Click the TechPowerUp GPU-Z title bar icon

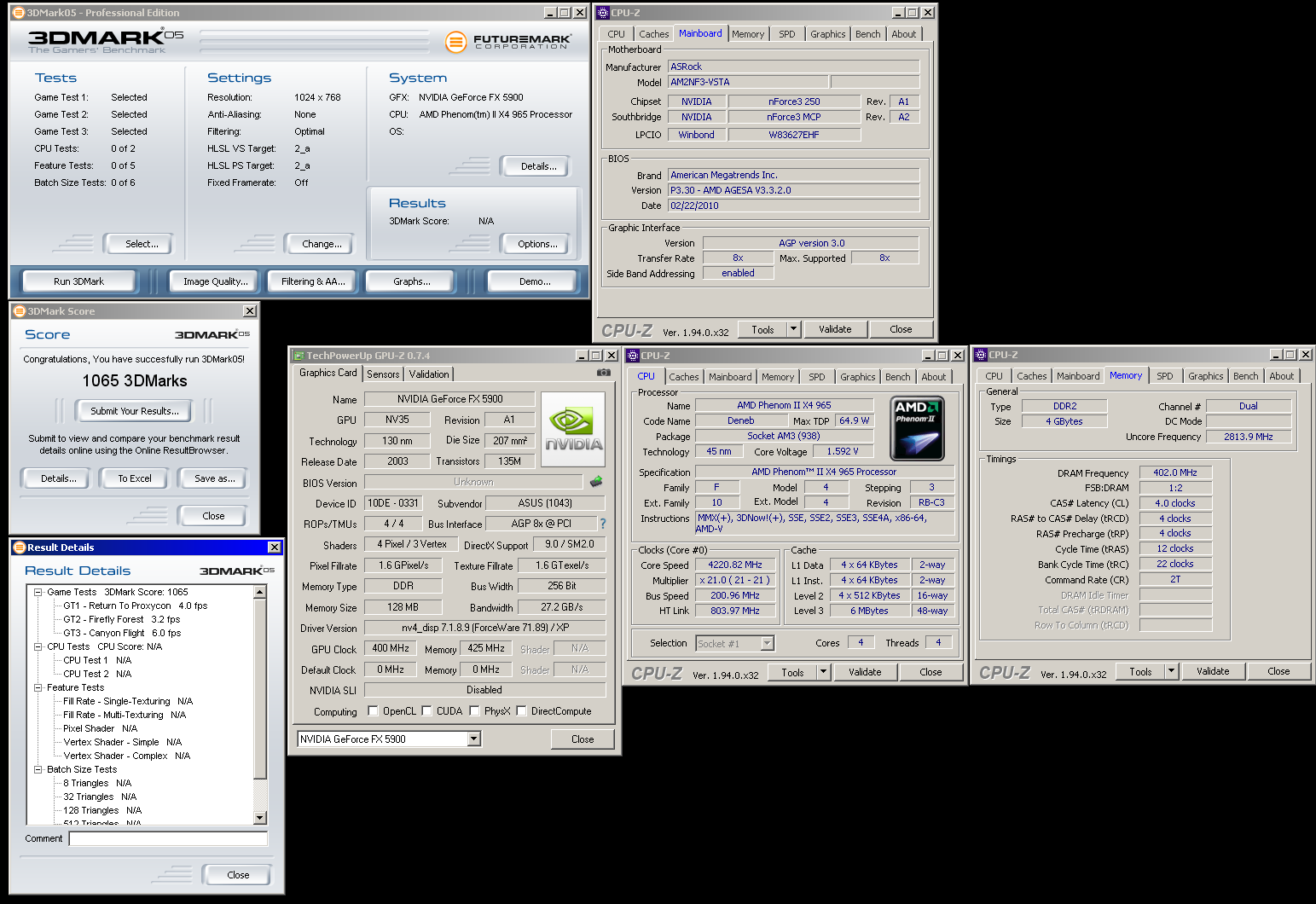tap(299, 356)
